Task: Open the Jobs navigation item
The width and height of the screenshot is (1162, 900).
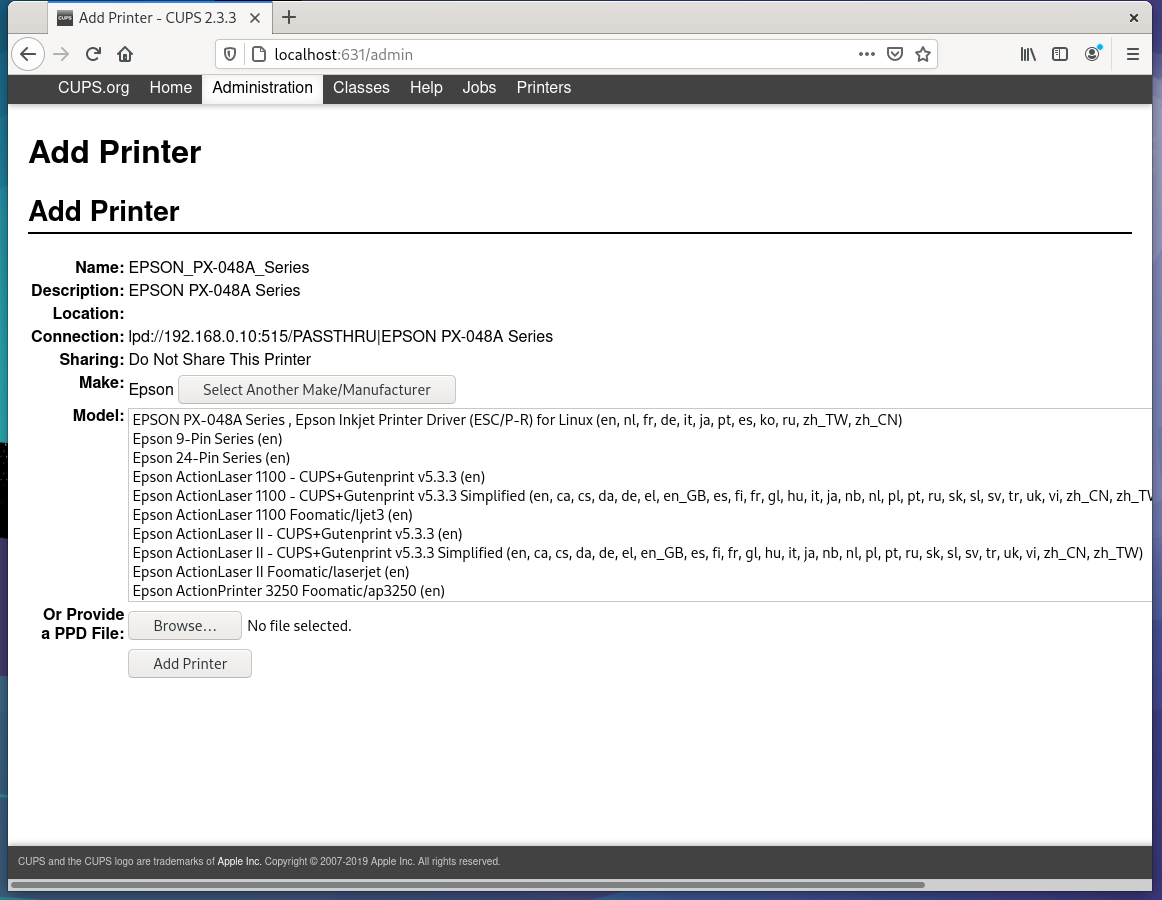Action: pyautogui.click(x=479, y=87)
